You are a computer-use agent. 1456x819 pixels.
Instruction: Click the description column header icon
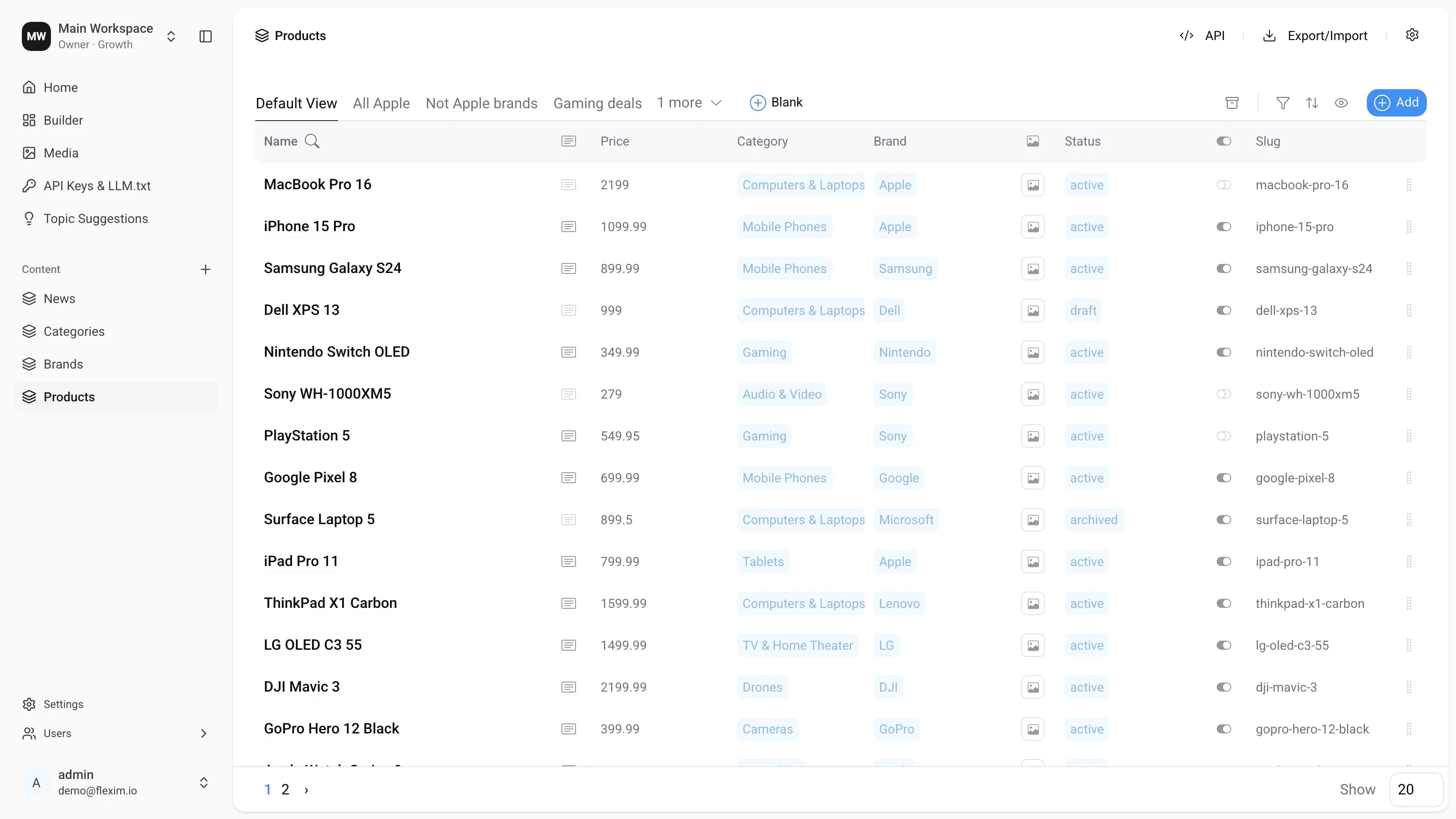click(x=569, y=141)
